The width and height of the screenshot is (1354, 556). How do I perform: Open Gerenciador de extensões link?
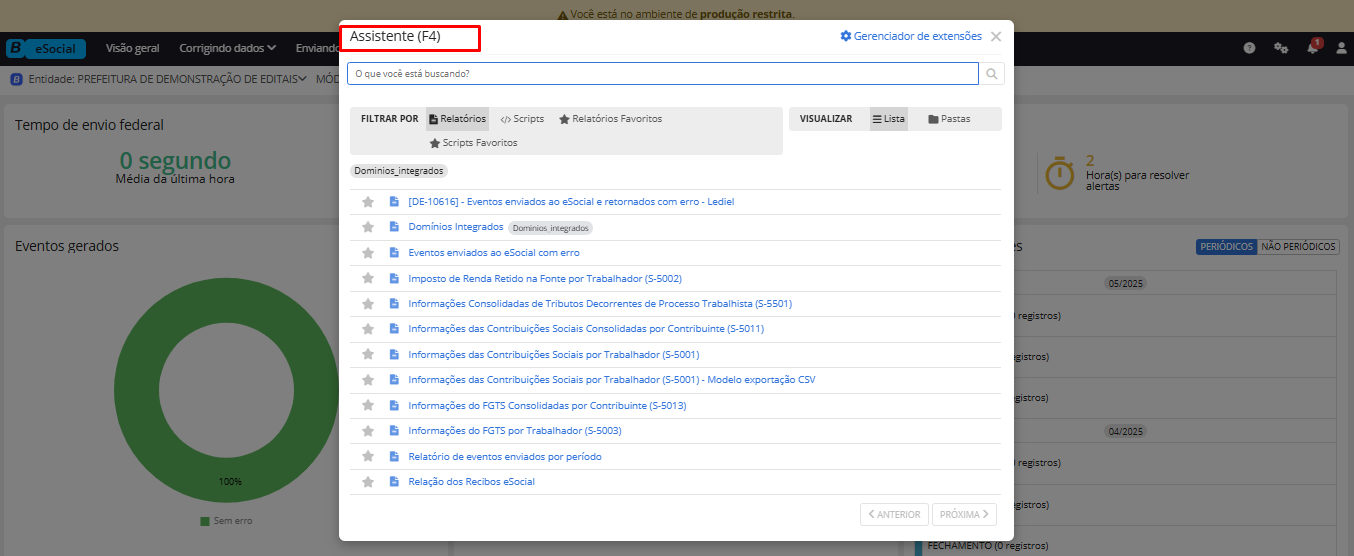911,36
